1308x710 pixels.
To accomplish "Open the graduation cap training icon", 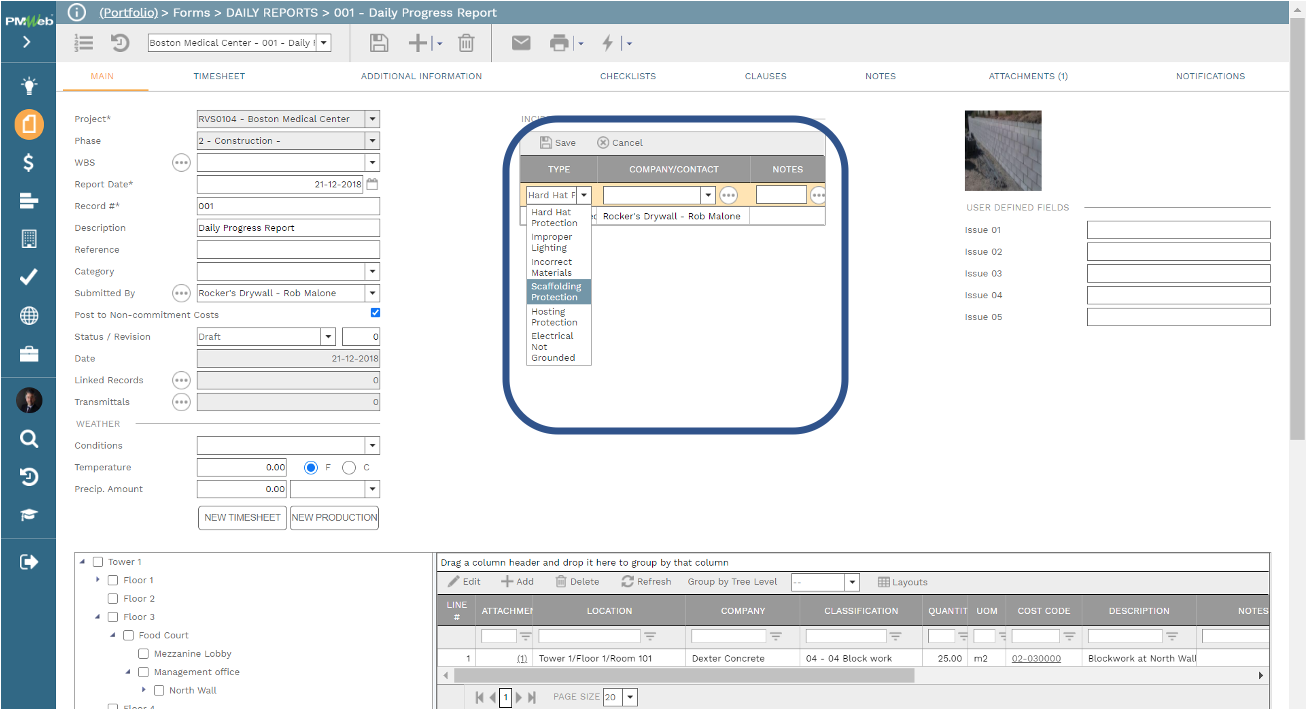I will 28,515.
